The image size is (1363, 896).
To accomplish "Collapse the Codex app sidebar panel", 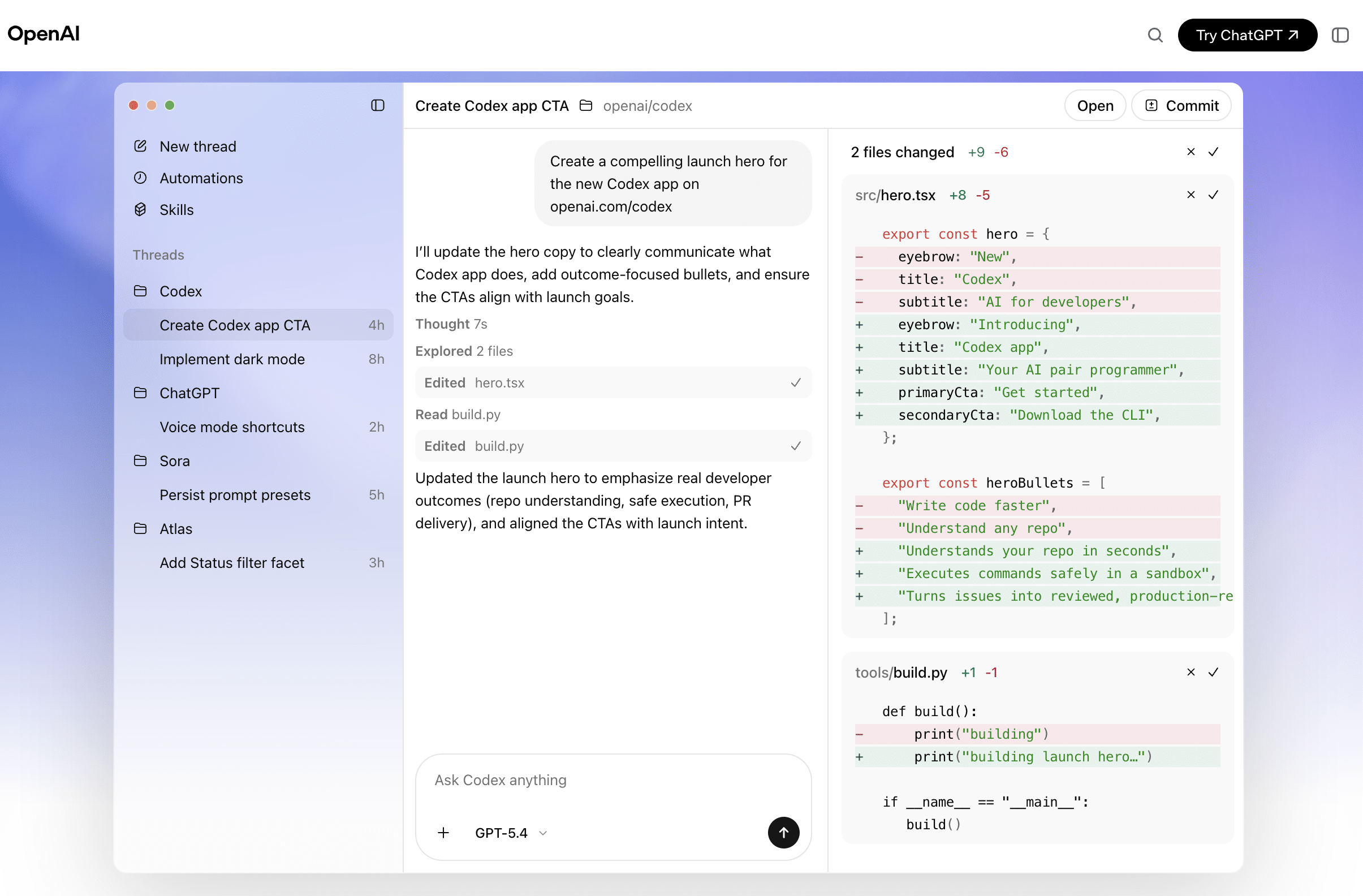I will 377,105.
